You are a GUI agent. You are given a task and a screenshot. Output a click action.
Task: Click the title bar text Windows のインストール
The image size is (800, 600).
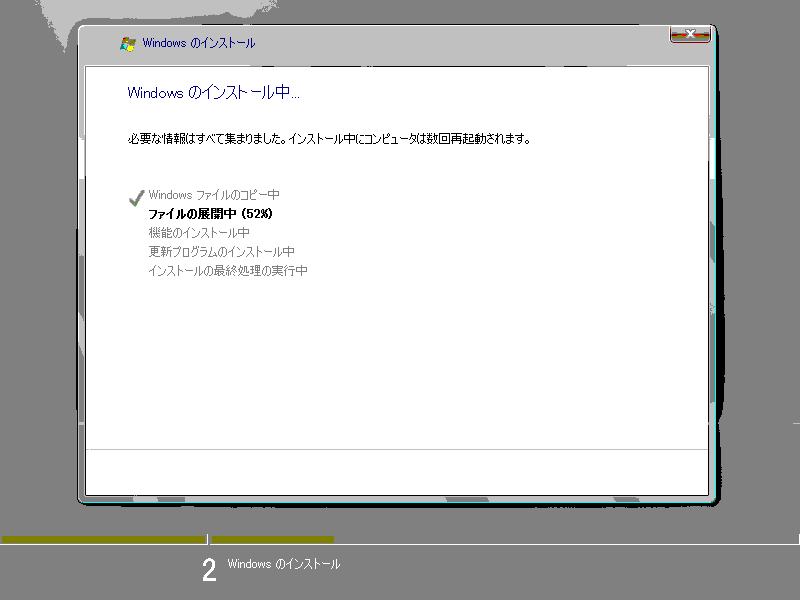(x=199, y=43)
